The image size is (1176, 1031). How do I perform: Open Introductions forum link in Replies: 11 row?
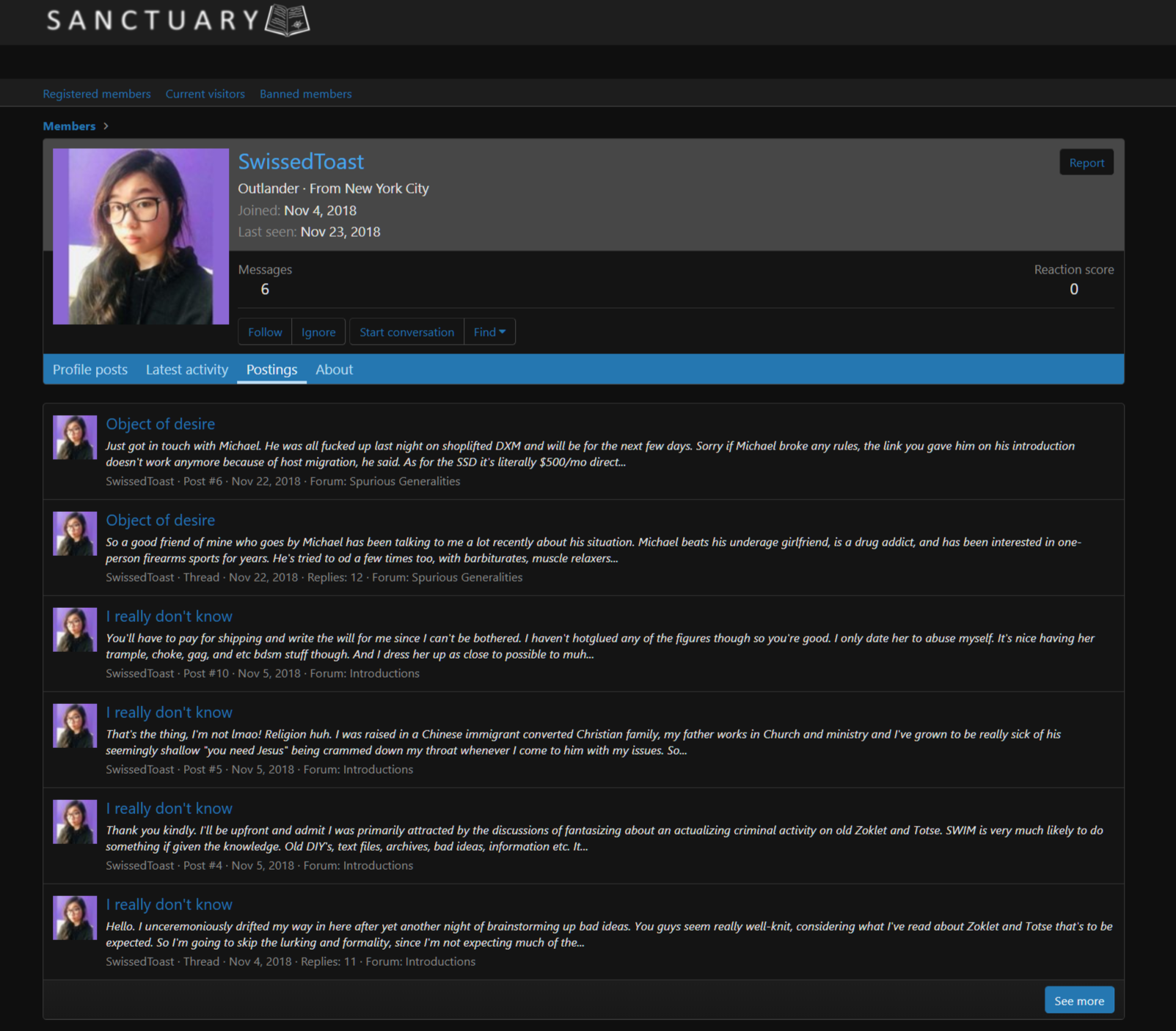[x=440, y=961]
